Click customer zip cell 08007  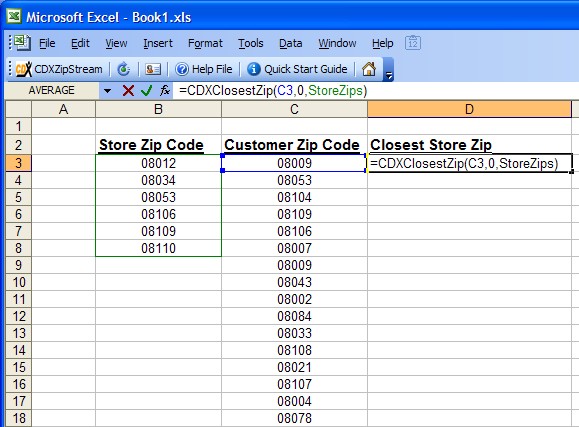[x=294, y=248]
